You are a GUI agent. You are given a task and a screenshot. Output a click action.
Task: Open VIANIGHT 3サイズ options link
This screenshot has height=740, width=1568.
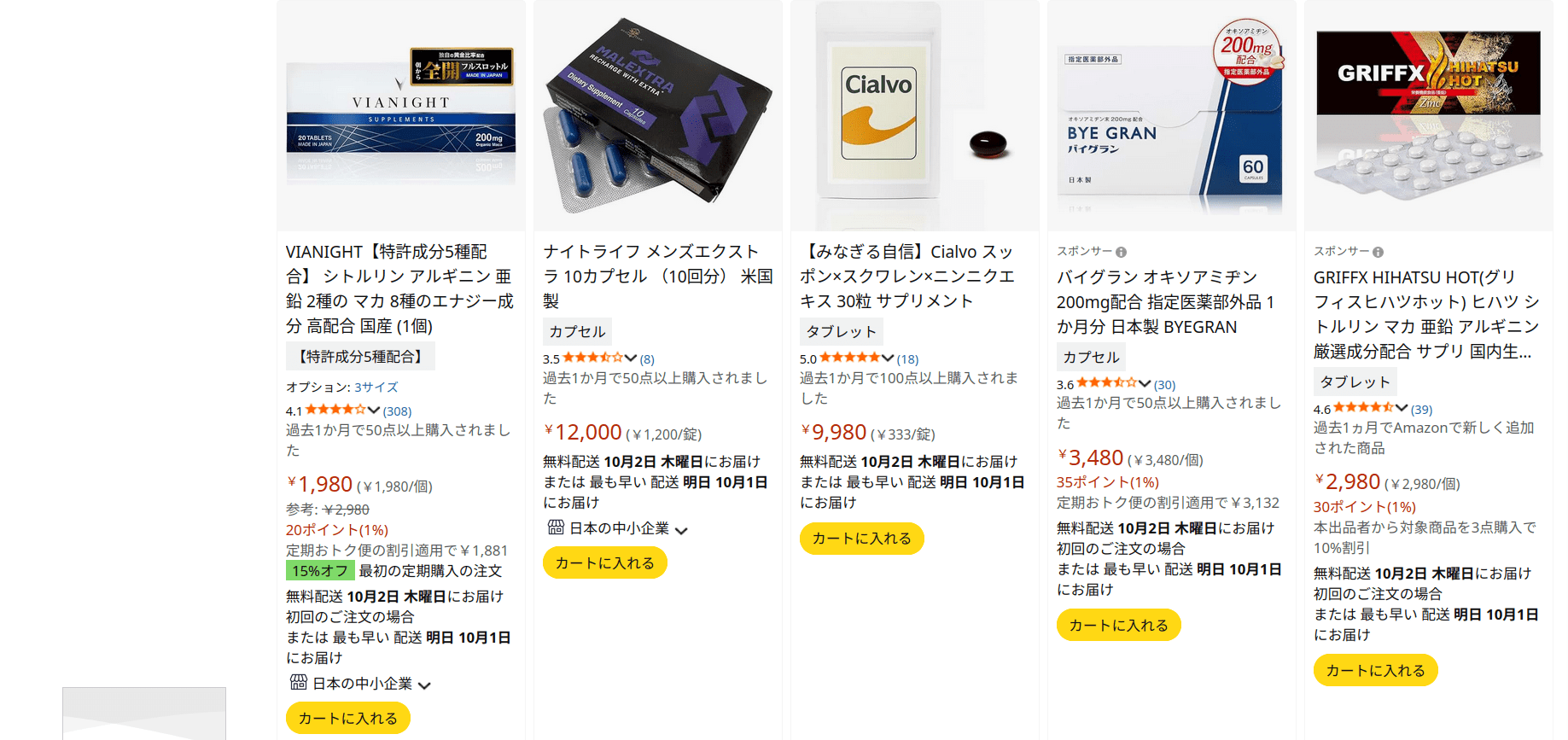click(376, 387)
